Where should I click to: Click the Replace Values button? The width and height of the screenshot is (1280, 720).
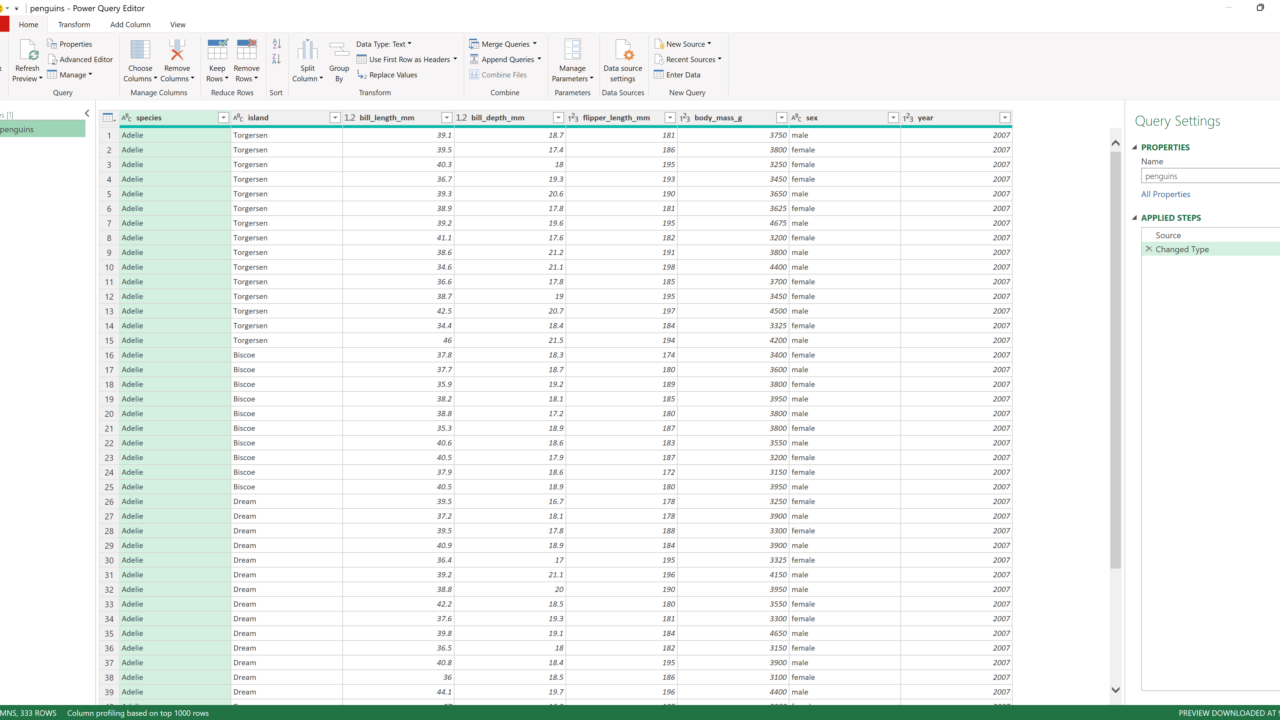pyautogui.click(x=392, y=75)
